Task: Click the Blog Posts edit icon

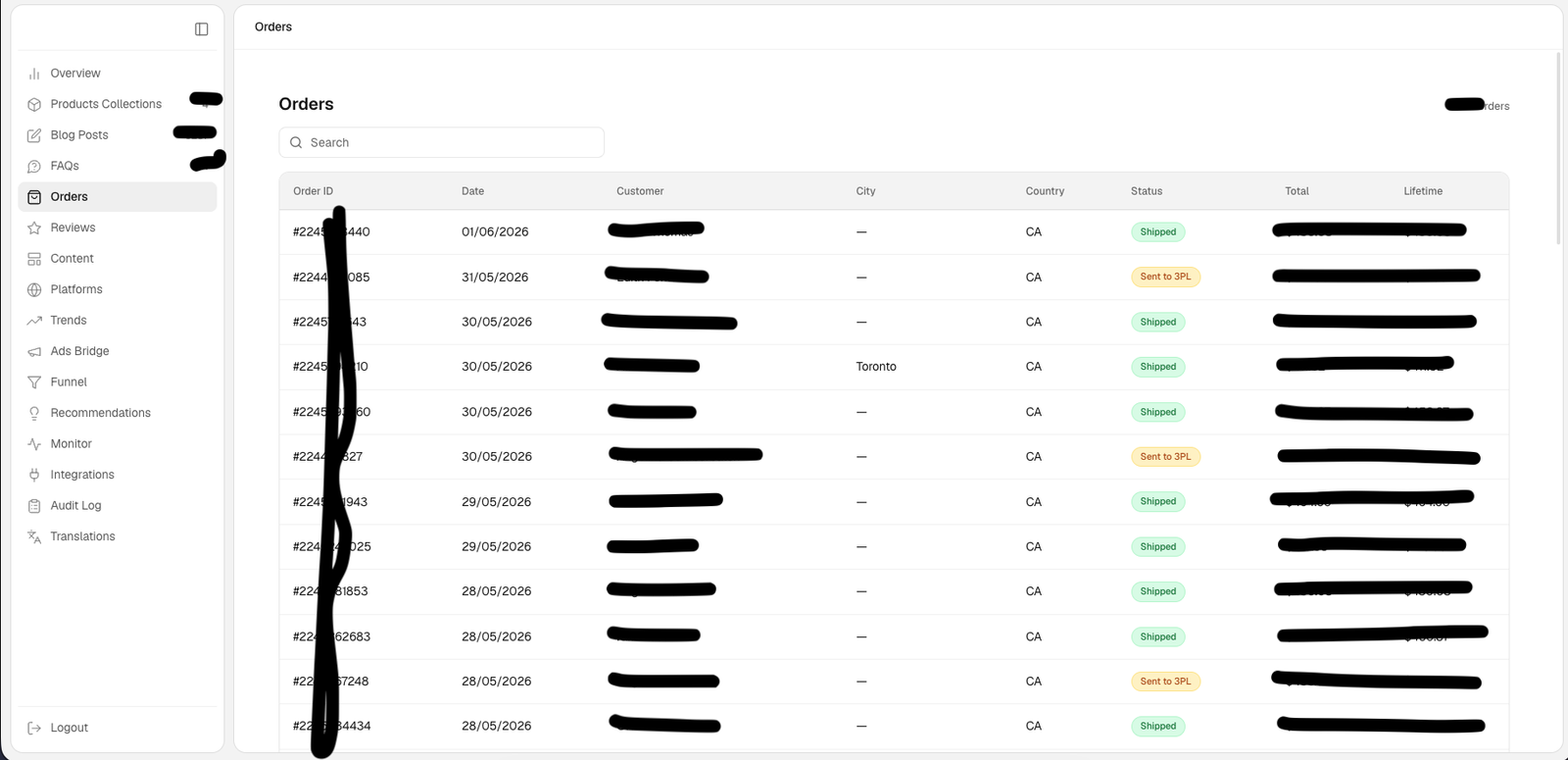Action: coord(34,135)
